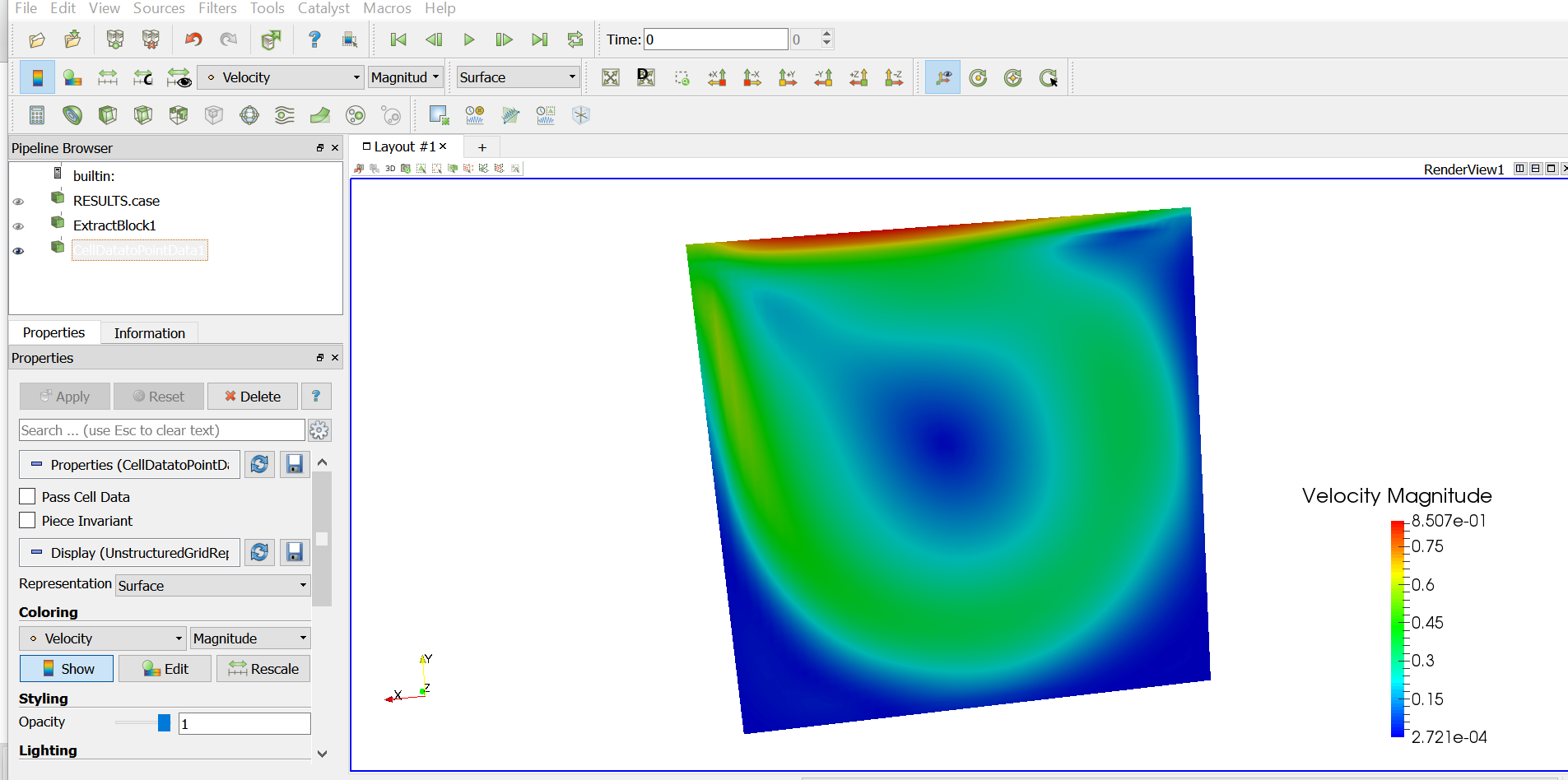Apply the Clip filter from the toolbar

pyautogui.click(x=108, y=115)
